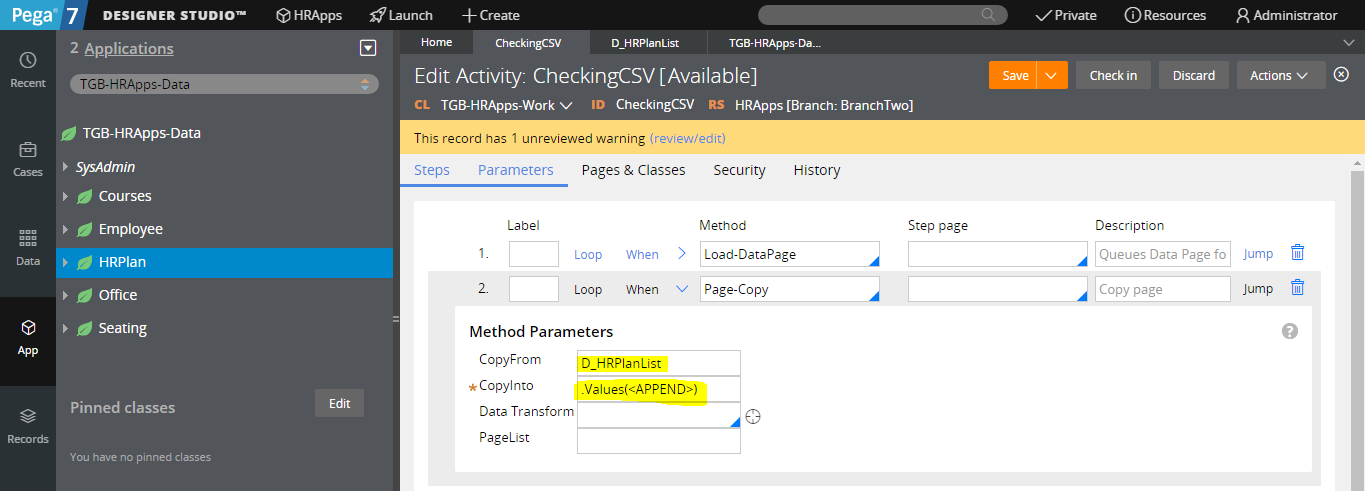Open the Cases sidebar icon

28,159
